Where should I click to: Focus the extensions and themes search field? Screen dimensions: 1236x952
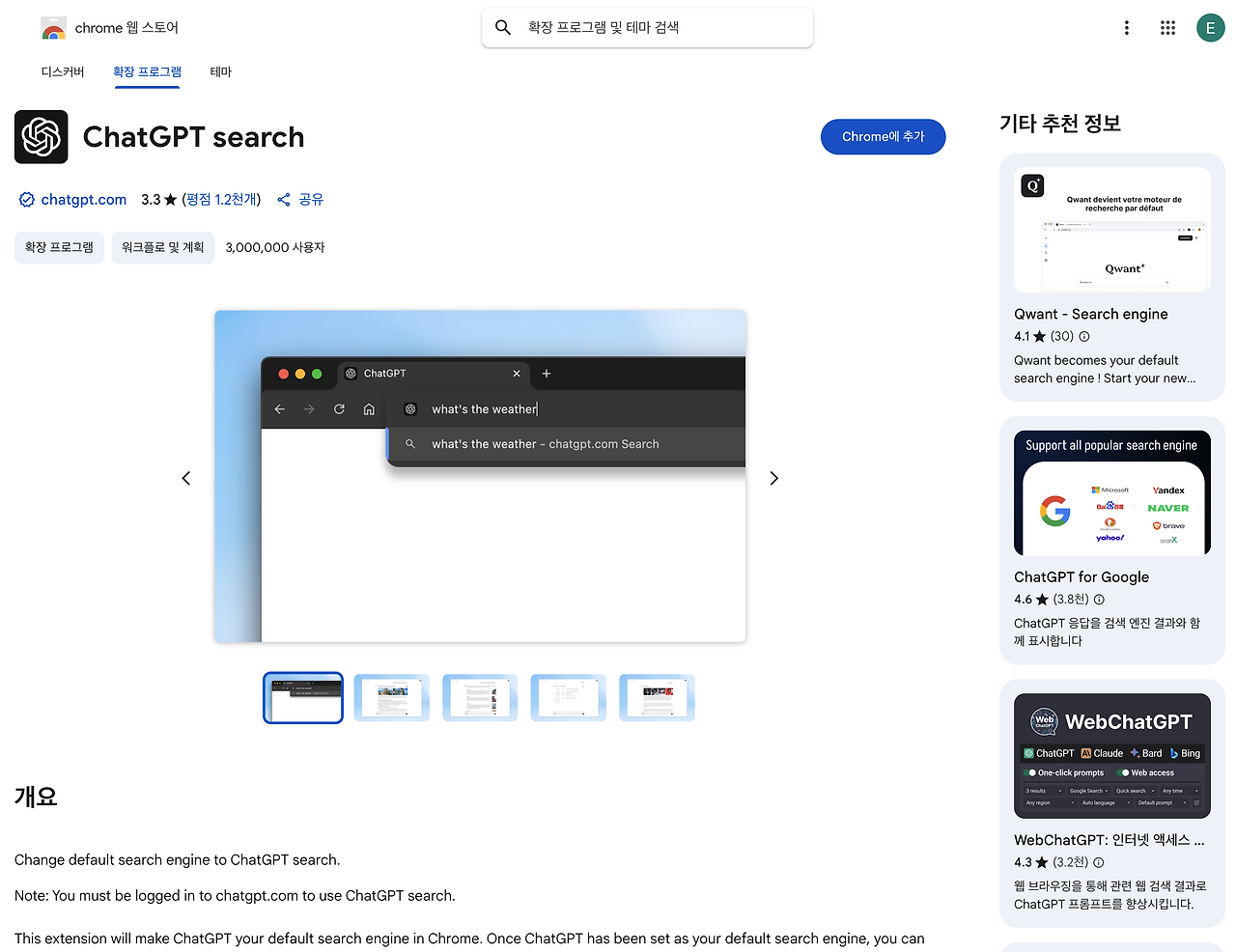point(647,28)
